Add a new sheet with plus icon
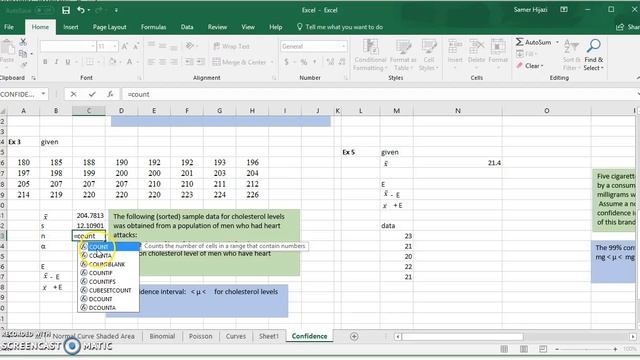640x360 pixels. 354,336
